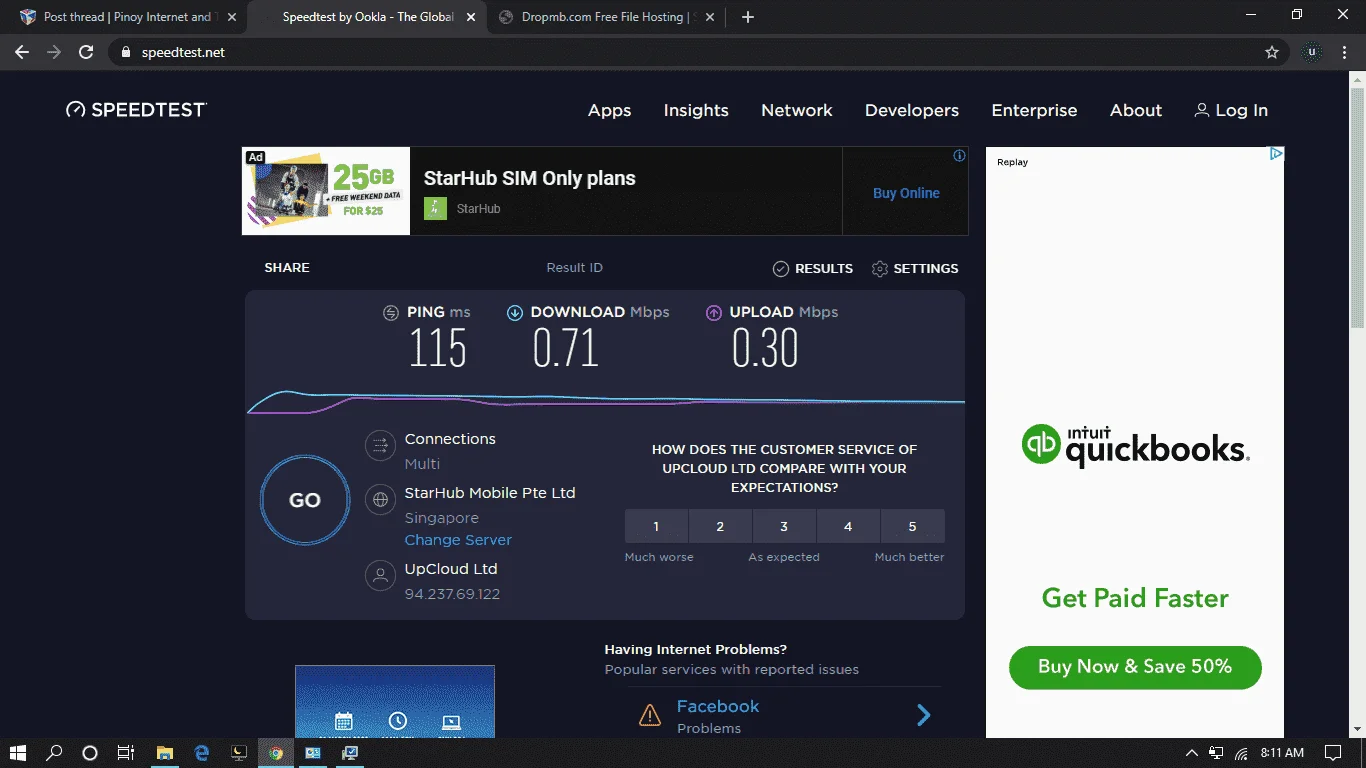Click the blue app screenshot thumbnail
The height and width of the screenshot is (768, 1366).
(x=395, y=702)
